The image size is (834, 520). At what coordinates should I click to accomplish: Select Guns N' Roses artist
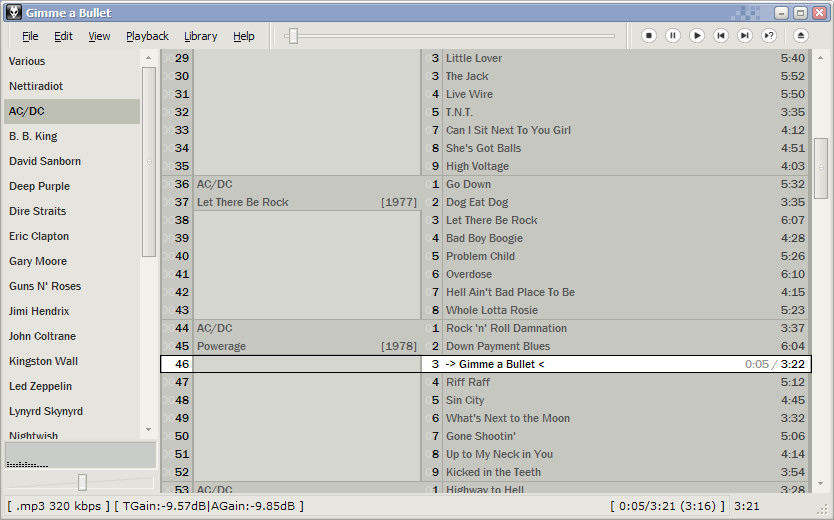pos(72,286)
